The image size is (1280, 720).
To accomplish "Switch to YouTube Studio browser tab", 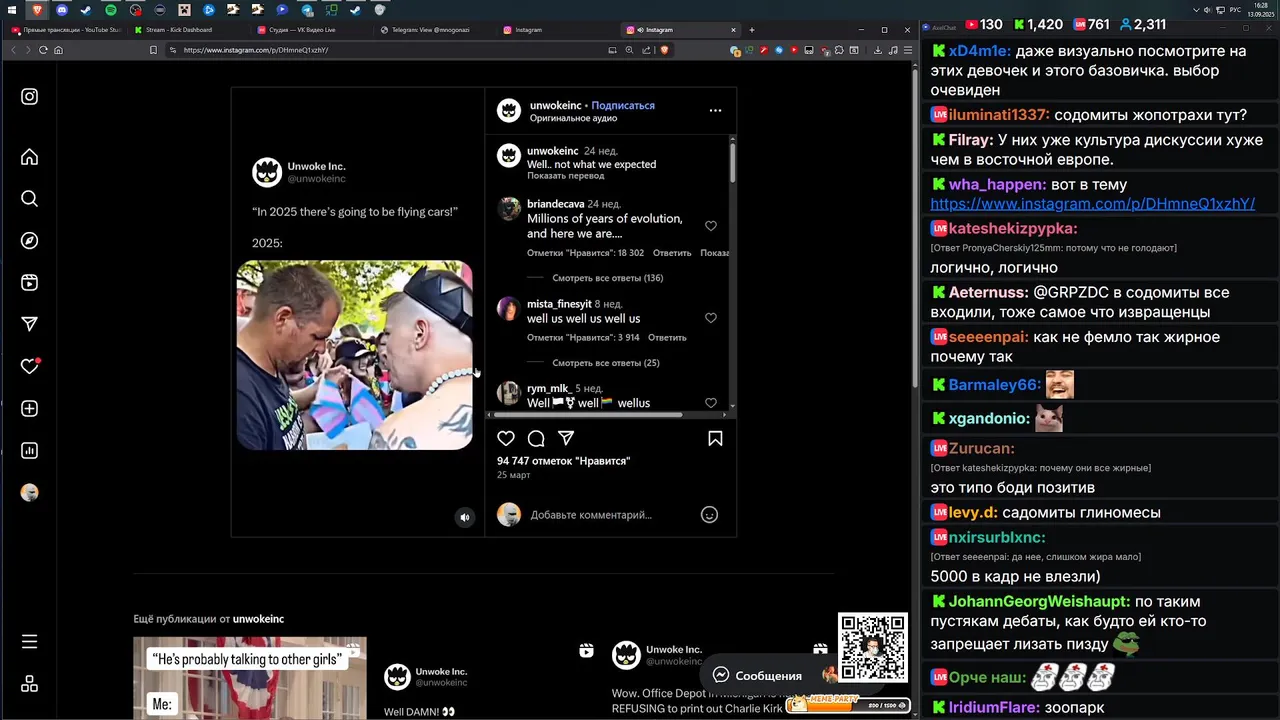I will click(x=66, y=30).
